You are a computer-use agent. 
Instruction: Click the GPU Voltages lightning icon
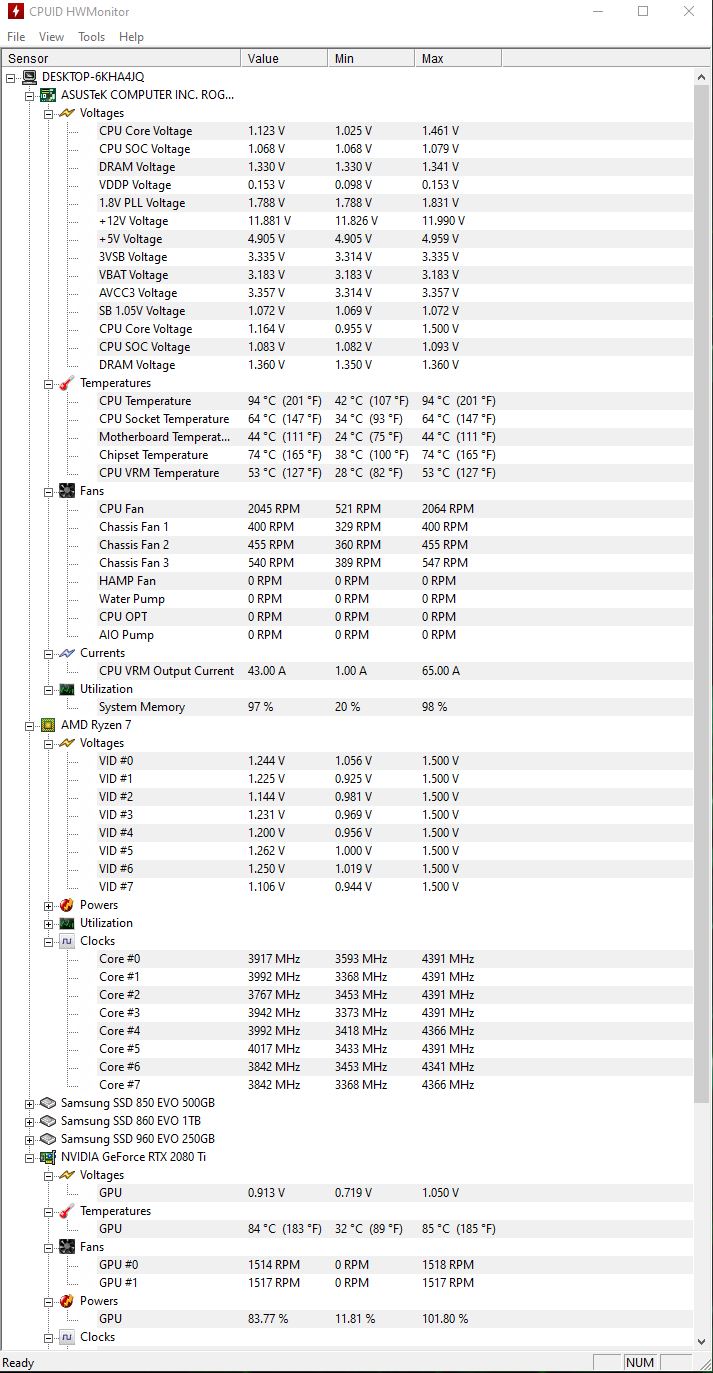pos(67,1175)
